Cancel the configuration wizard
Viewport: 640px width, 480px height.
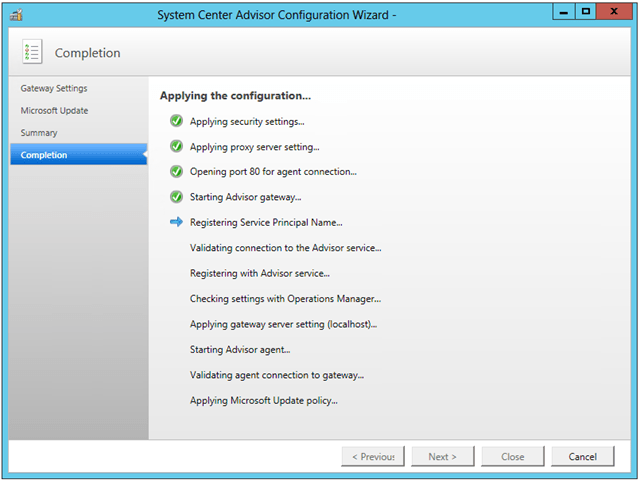(x=582, y=456)
